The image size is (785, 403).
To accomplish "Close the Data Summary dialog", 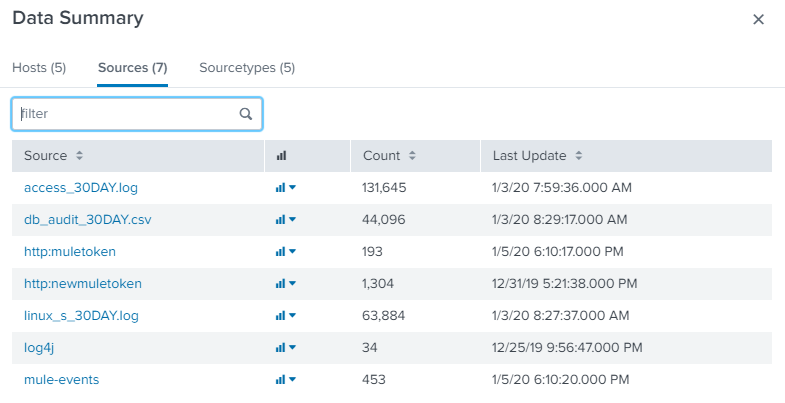I will (758, 19).
